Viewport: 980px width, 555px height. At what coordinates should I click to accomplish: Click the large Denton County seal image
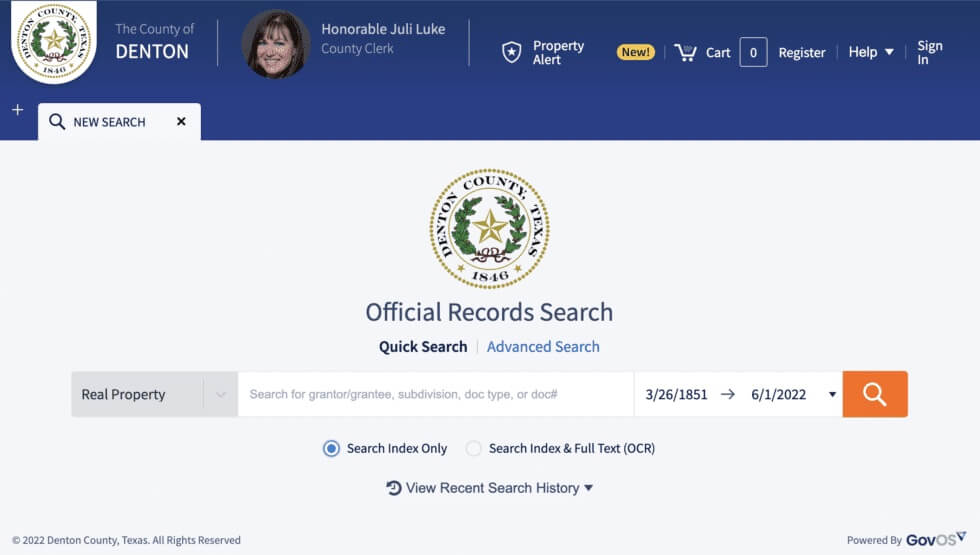(x=489, y=229)
